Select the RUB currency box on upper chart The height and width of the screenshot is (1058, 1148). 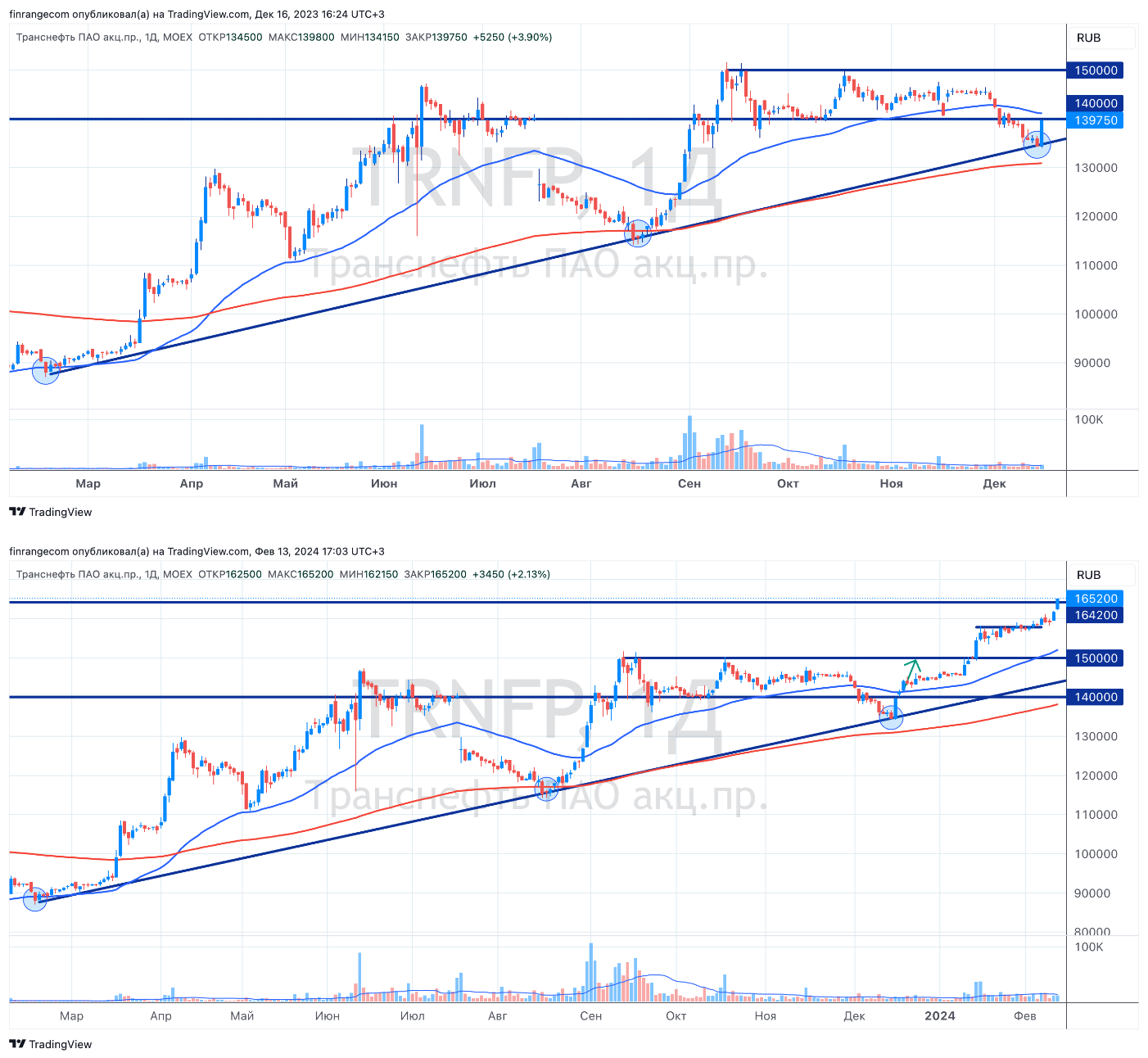click(x=1102, y=38)
